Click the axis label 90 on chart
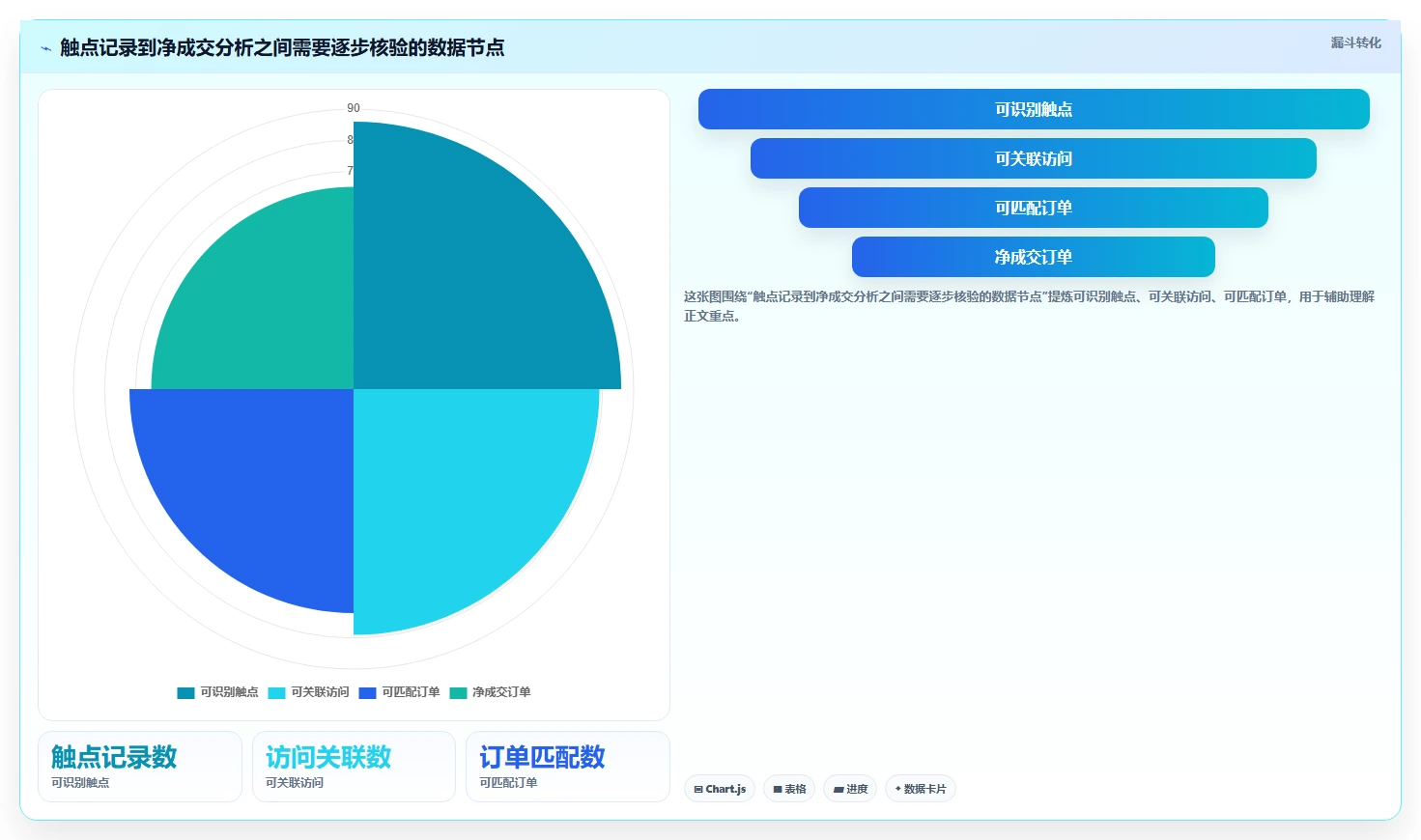The height and width of the screenshot is (840, 1421). [354, 108]
